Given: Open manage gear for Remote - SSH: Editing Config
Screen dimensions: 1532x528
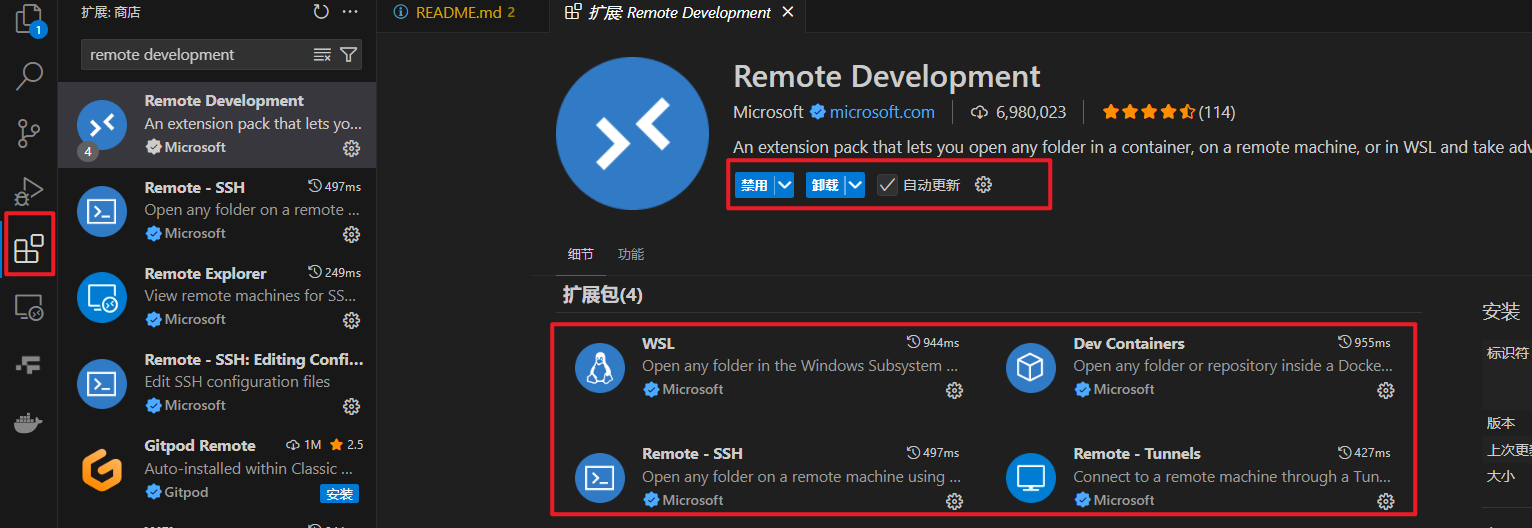Looking at the screenshot, I should coord(351,406).
